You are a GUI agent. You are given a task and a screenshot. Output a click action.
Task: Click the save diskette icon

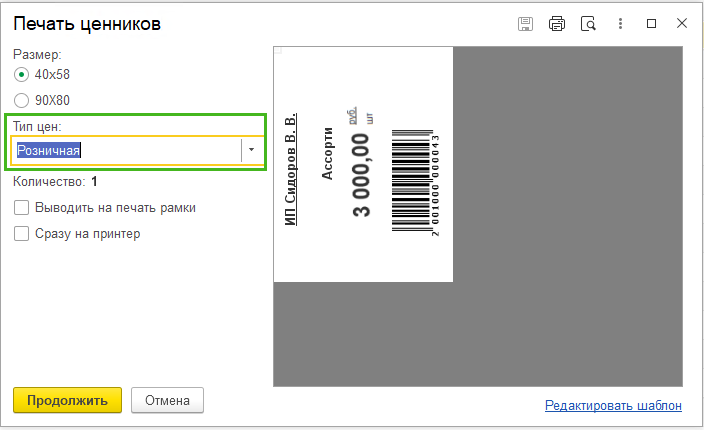pos(525,24)
